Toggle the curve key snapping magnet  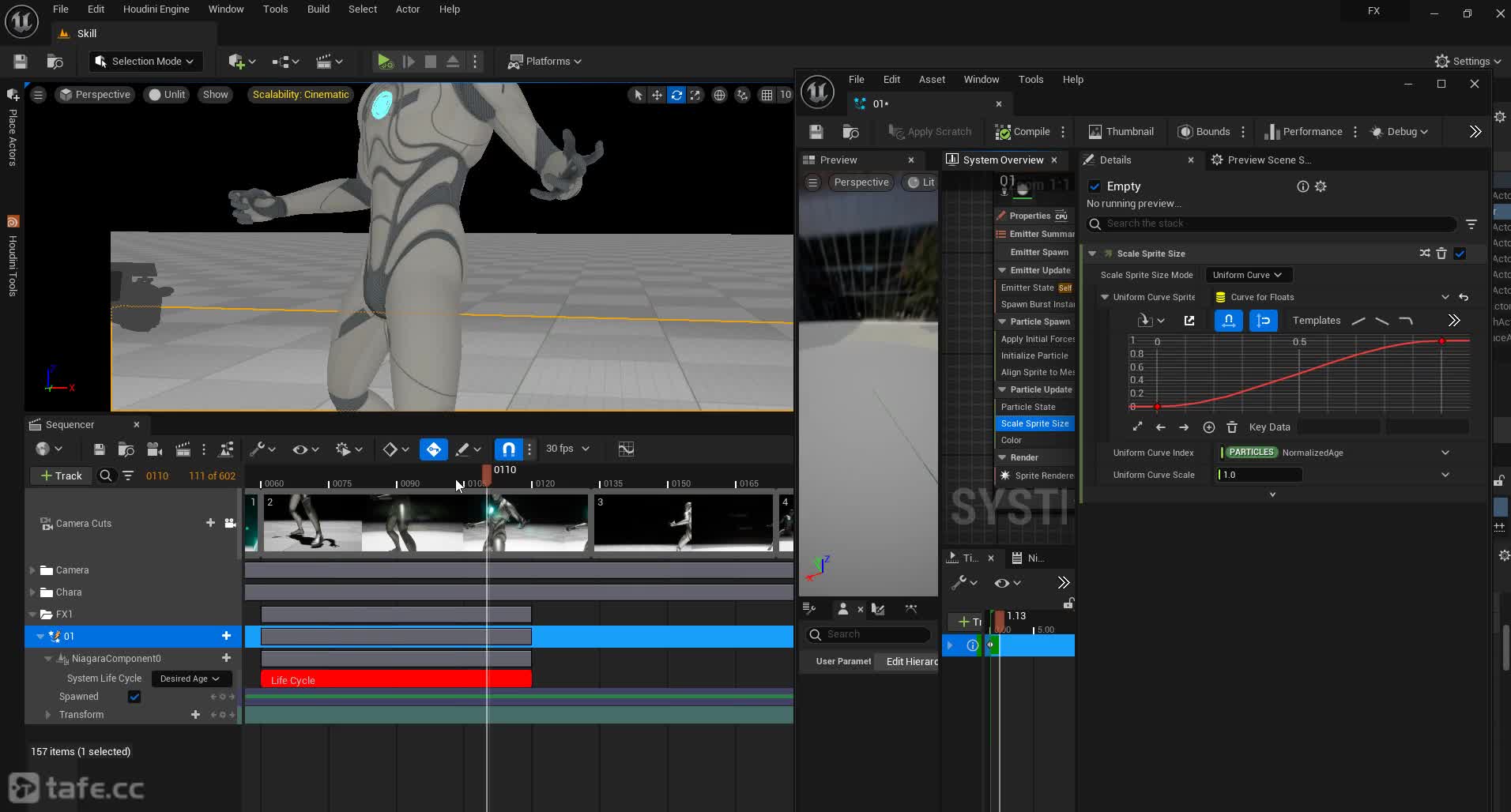coord(1228,321)
